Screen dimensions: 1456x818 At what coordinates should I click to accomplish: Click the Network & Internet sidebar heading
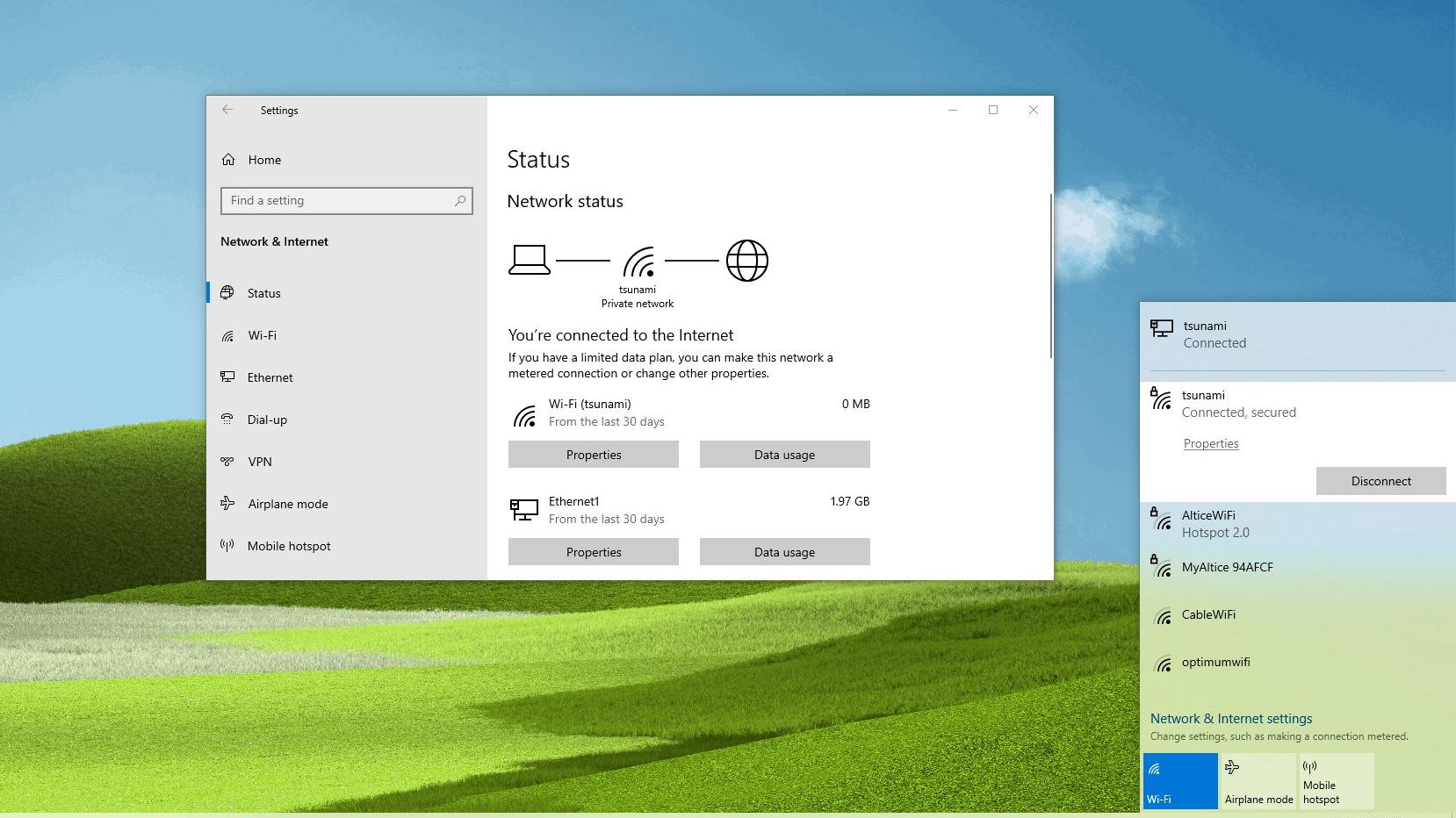tap(274, 241)
